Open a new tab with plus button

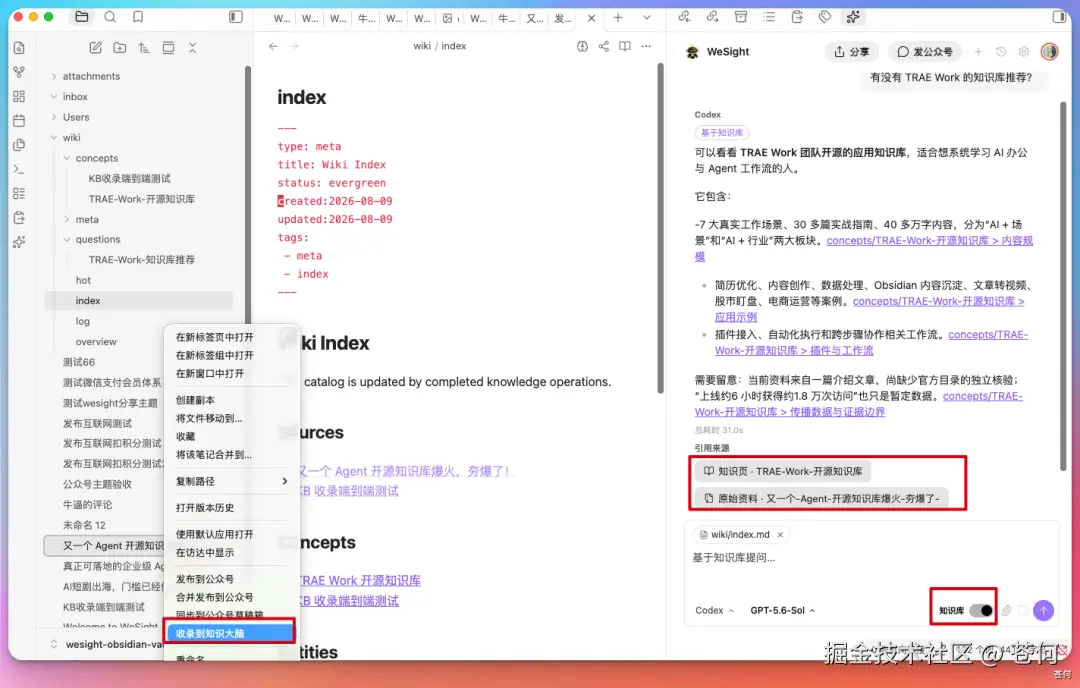[x=618, y=17]
